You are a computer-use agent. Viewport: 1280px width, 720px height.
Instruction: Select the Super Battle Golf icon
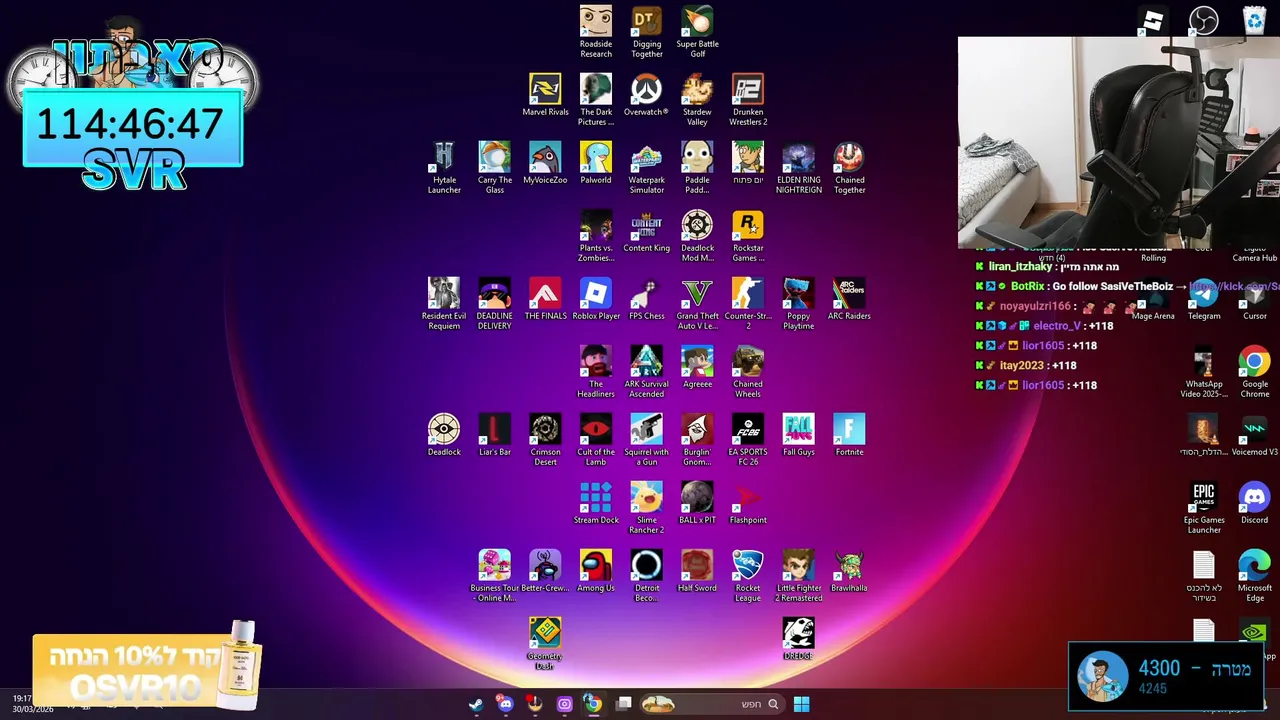pos(697,31)
